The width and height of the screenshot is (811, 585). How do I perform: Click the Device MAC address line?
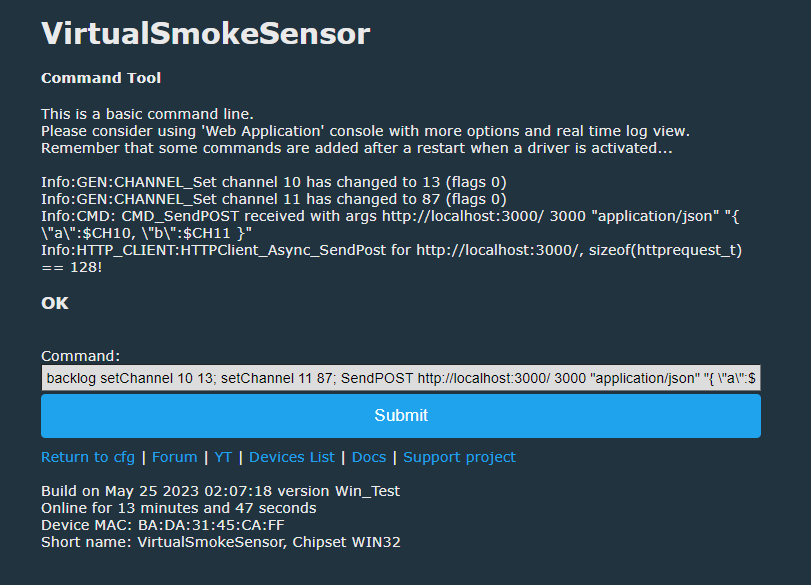coord(162,525)
